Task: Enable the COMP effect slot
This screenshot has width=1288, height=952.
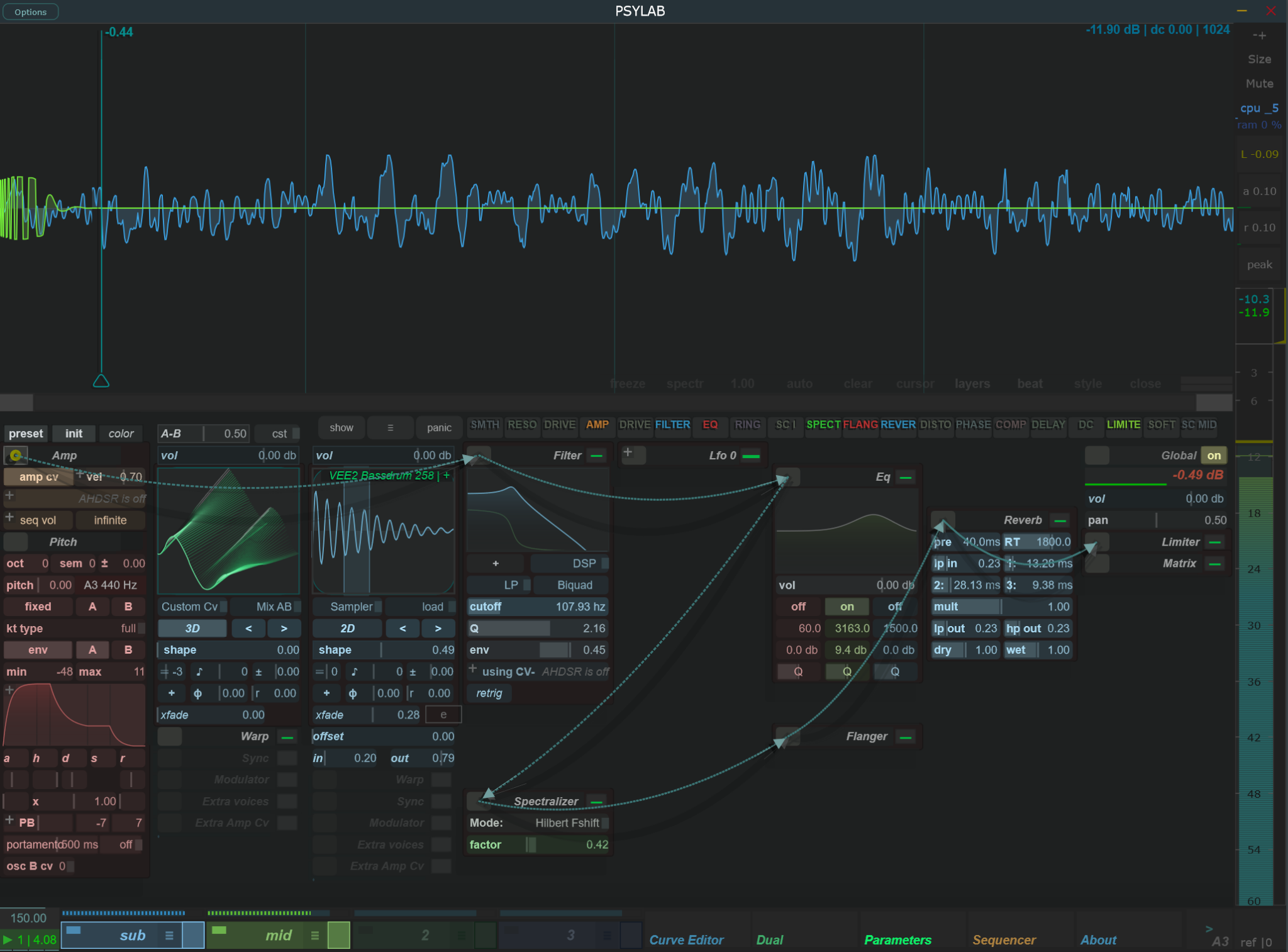Action: (1010, 425)
